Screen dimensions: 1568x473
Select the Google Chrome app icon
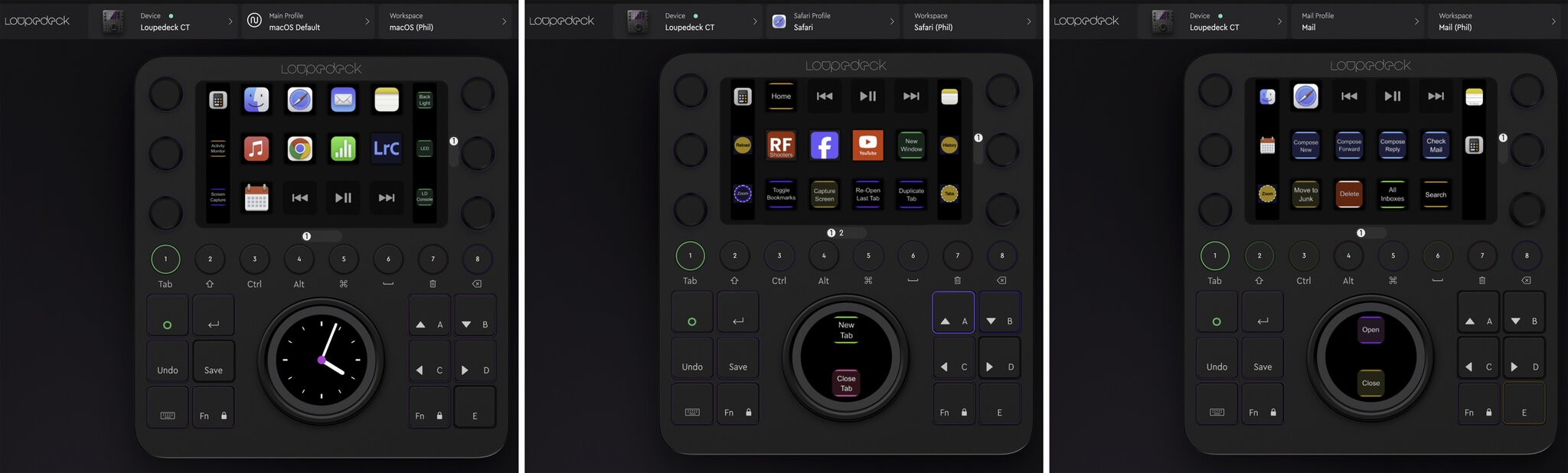pyautogui.click(x=299, y=148)
